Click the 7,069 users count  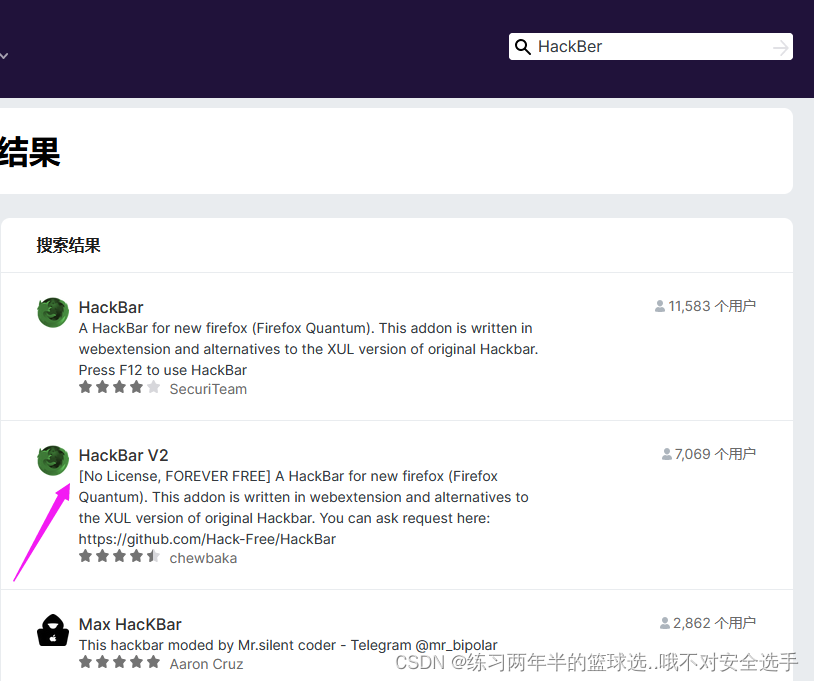pos(715,454)
